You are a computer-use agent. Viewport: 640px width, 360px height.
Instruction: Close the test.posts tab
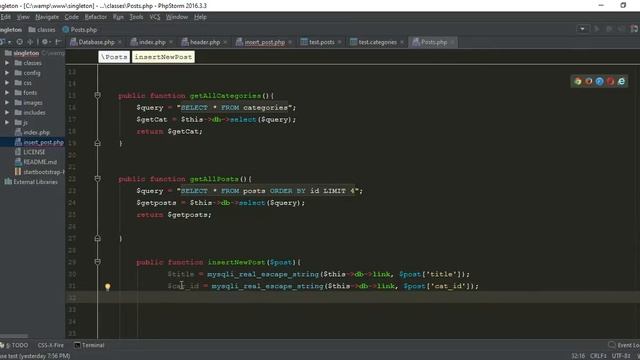pyautogui.click(x=339, y=42)
